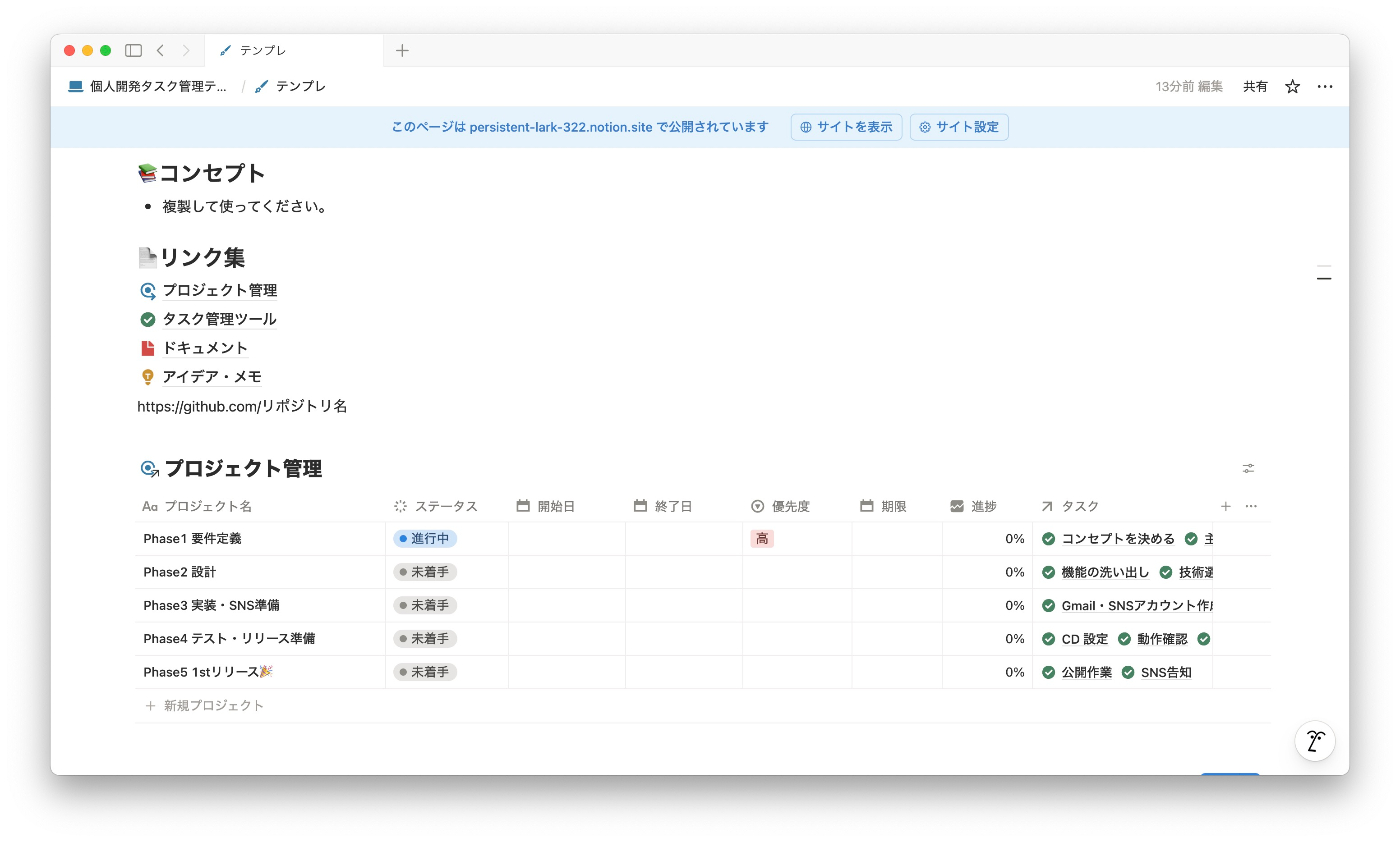Open 個人開発タスク管理テ... breadcrumb
Screen dimensions: 1400x842
pos(147,87)
